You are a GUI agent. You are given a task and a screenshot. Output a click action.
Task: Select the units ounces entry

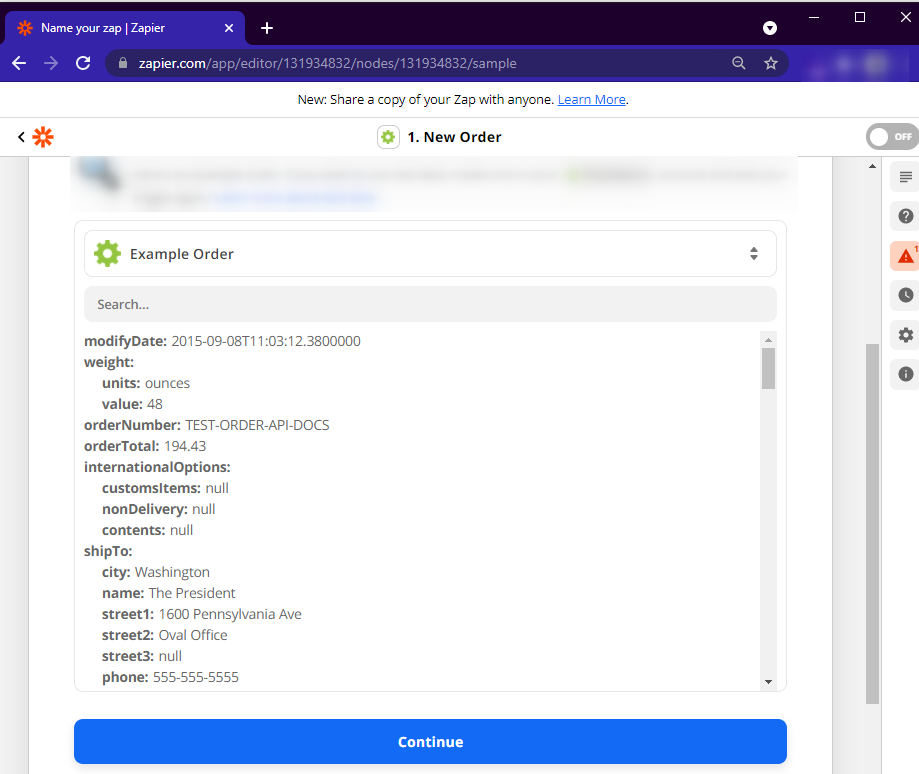tap(146, 383)
